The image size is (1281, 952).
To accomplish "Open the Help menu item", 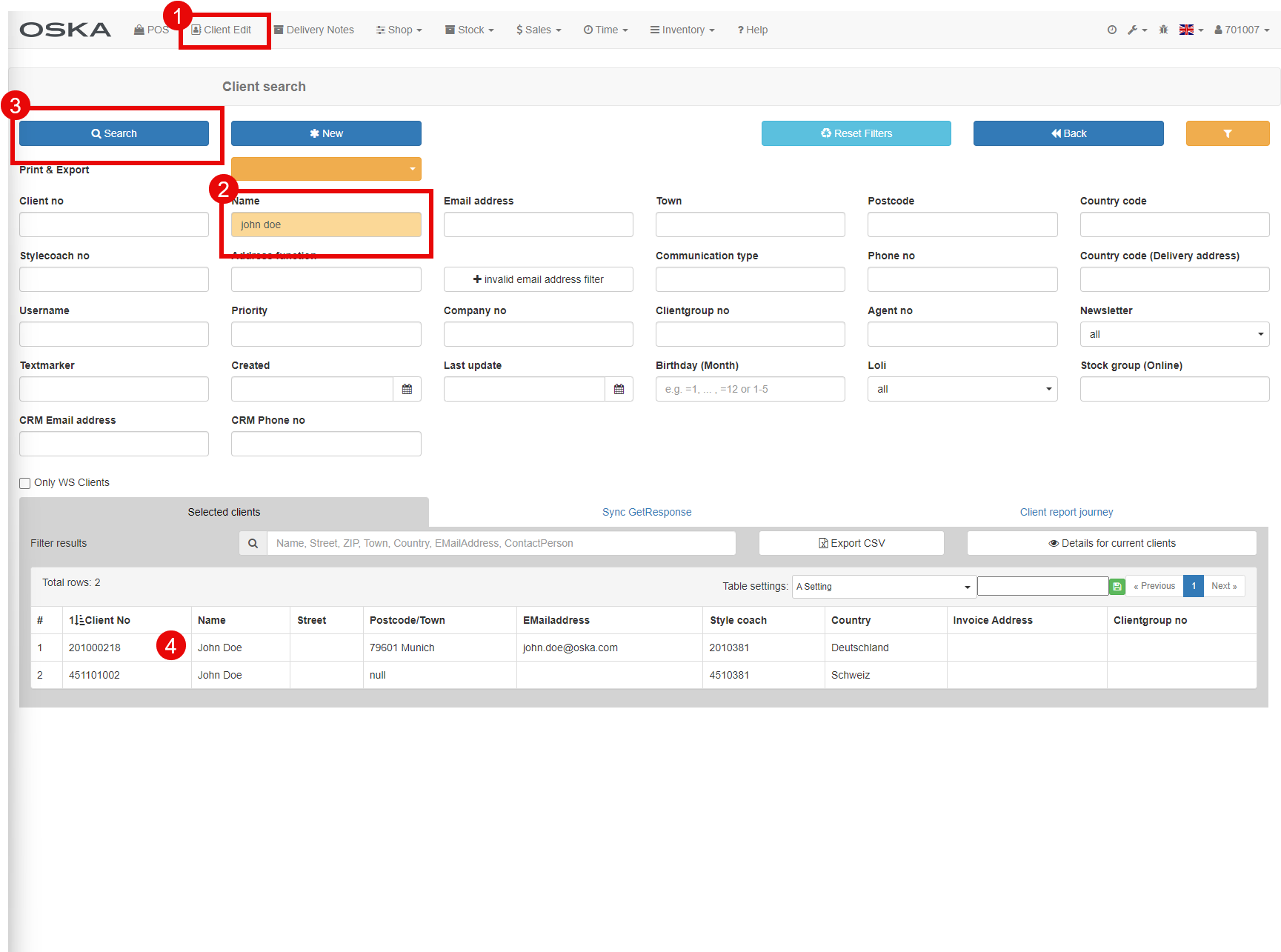I will (x=752, y=30).
